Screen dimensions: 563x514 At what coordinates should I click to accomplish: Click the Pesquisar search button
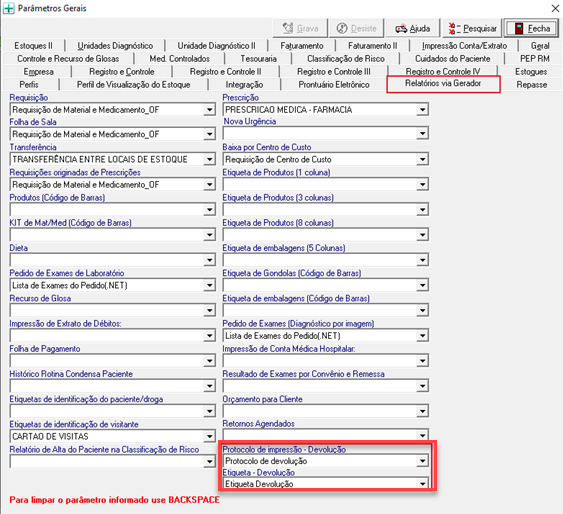click(473, 28)
